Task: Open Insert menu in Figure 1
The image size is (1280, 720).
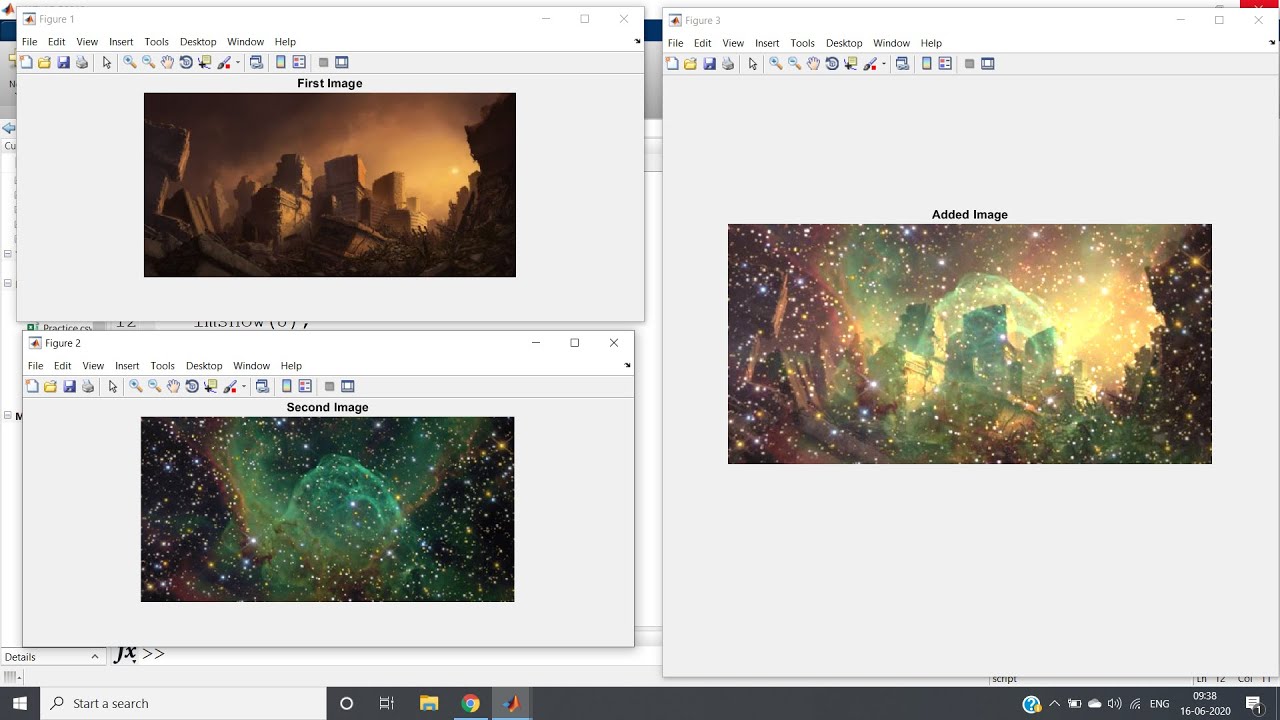Action: pos(121,42)
